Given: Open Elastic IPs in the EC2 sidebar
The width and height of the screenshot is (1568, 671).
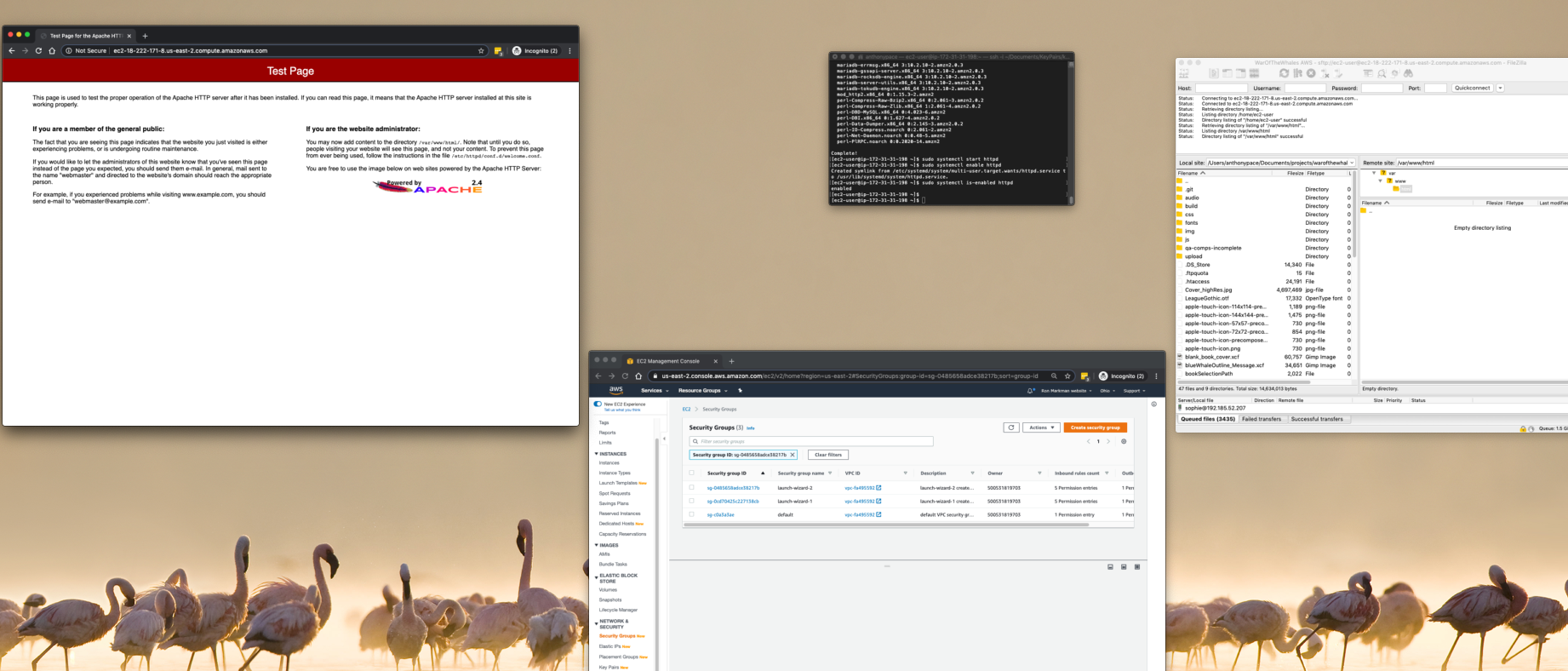Looking at the screenshot, I should pos(609,646).
